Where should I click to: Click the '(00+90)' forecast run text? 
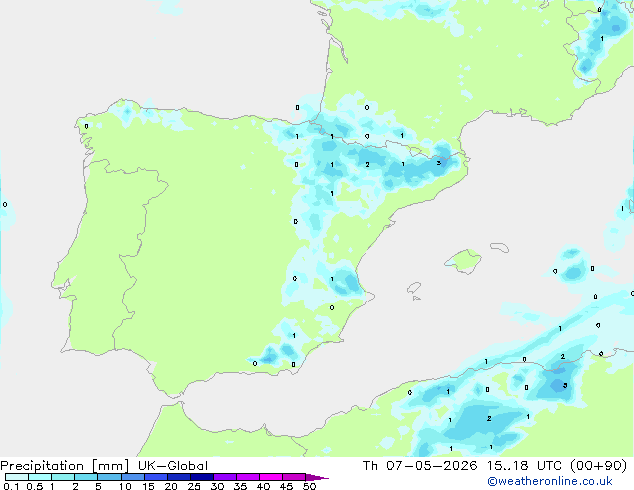[598, 466]
